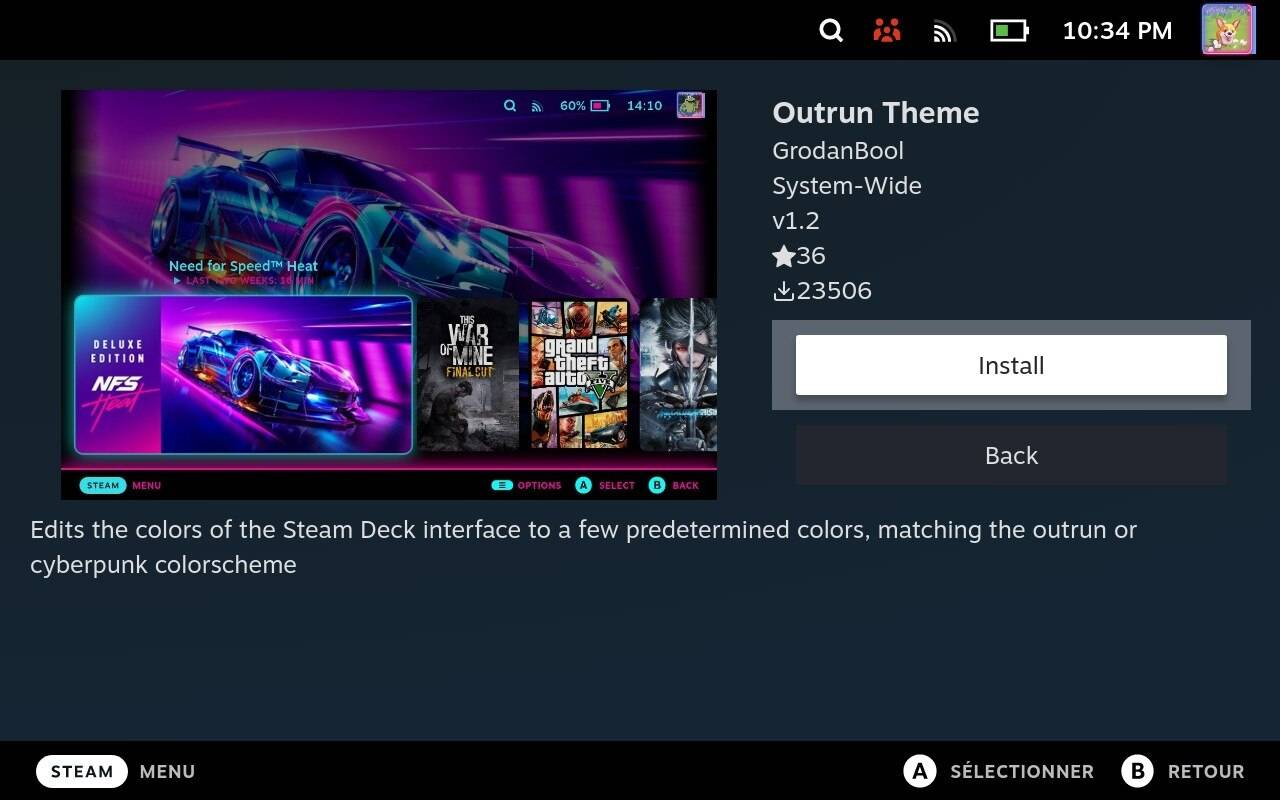
Task: Check the Wi-Fi signal status icon
Action: coord(944,32)
